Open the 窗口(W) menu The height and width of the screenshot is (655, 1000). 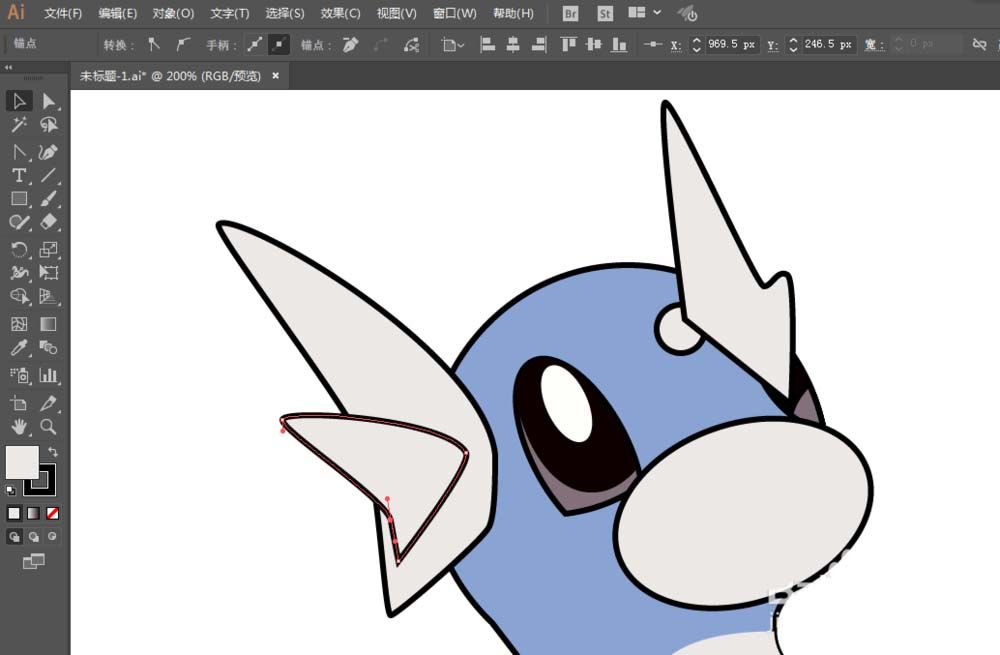click(454, 13)
